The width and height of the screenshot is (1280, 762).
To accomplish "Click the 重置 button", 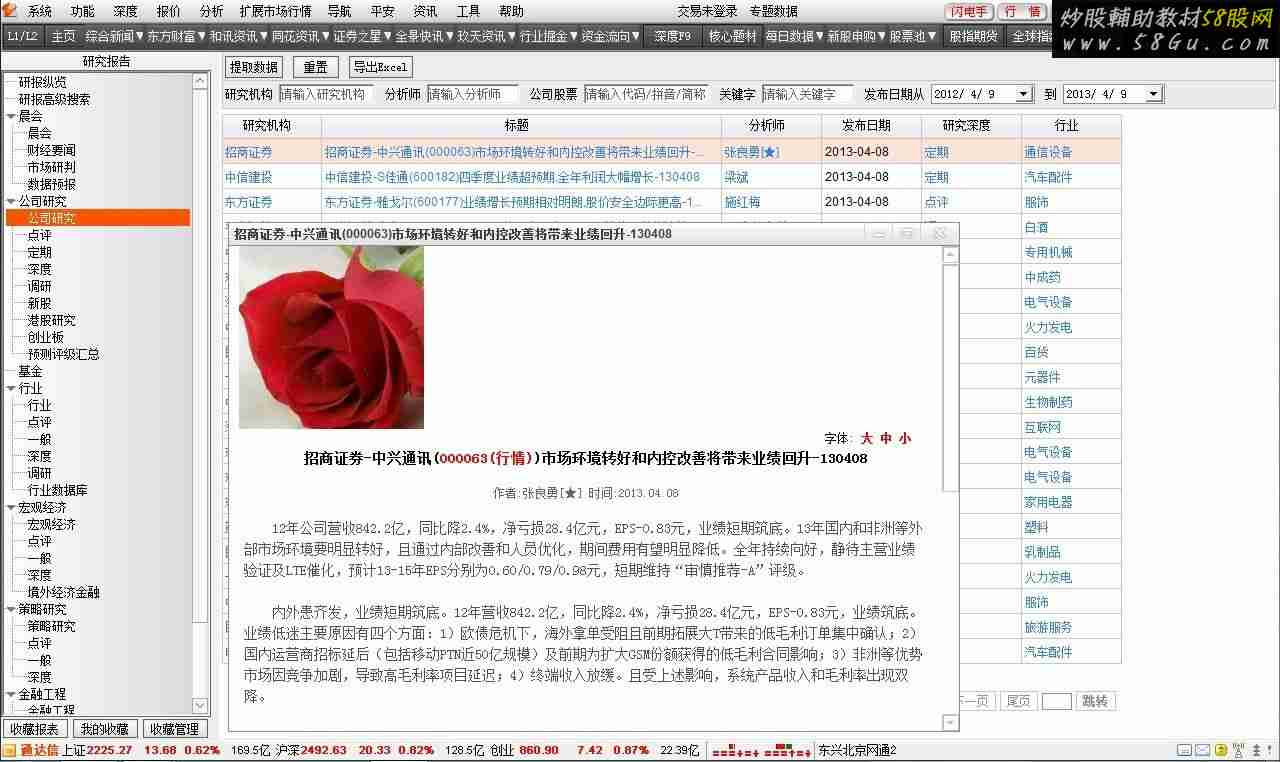I will pyautogui.click(x=315, y=67).
